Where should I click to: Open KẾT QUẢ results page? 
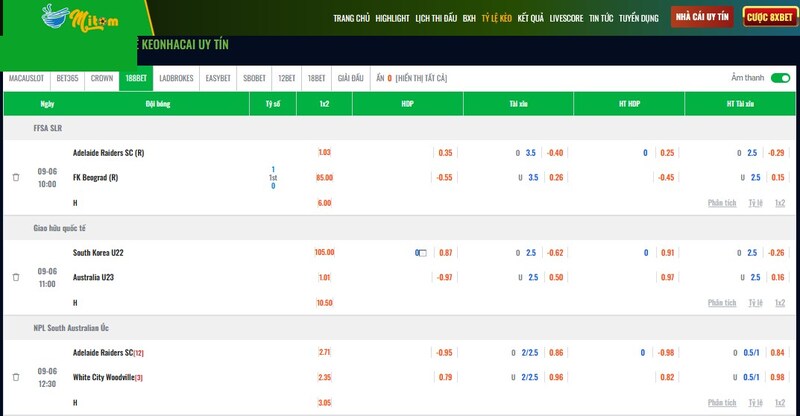tap(531, 18)
